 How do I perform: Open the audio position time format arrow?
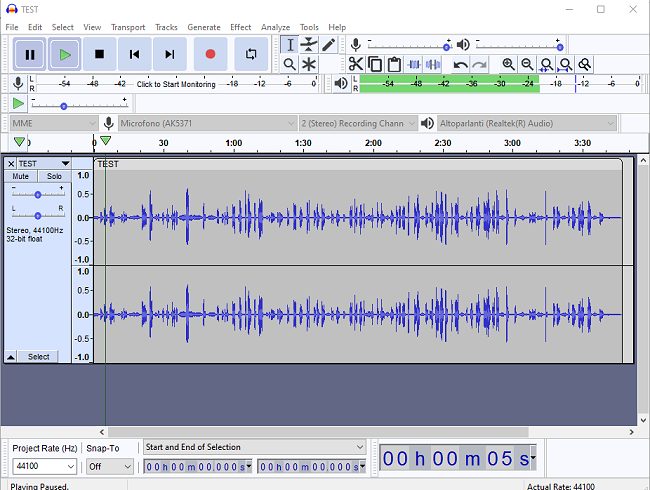coord(533,457)
